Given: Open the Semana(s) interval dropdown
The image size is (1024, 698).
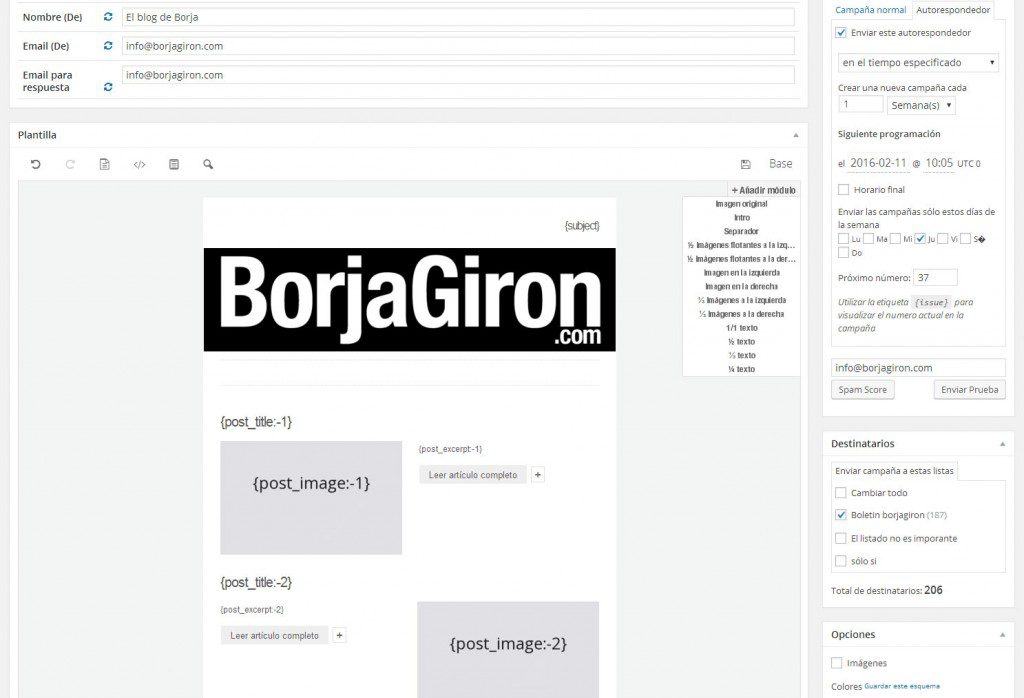Looking at the screenshot, I should 921,105.
